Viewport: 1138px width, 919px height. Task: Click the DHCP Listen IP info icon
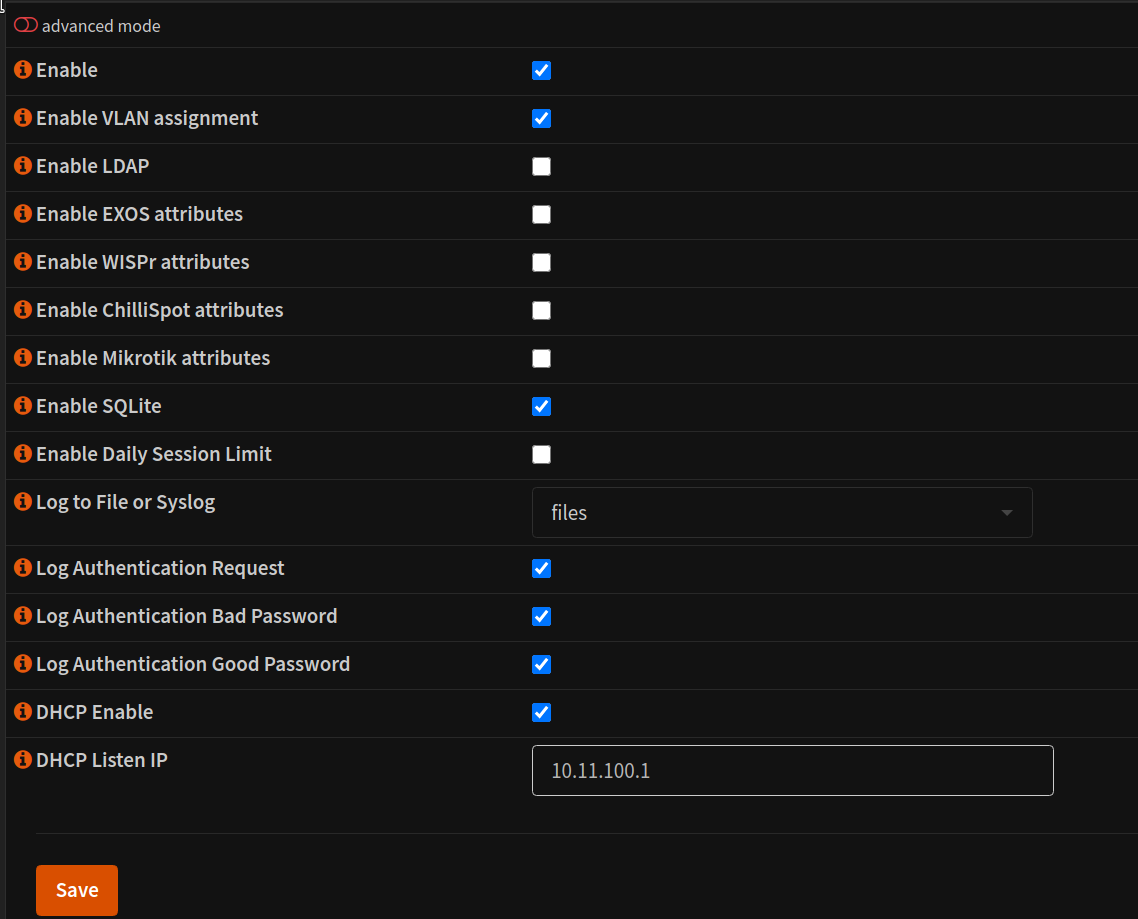click(22, 759)
